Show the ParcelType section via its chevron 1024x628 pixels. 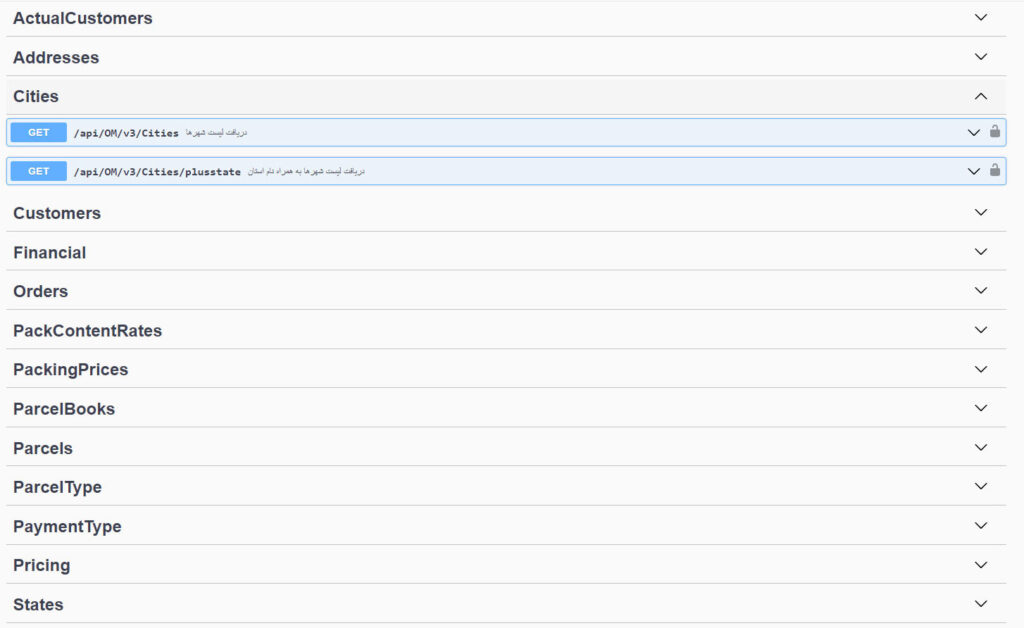(x=980, y=487)
